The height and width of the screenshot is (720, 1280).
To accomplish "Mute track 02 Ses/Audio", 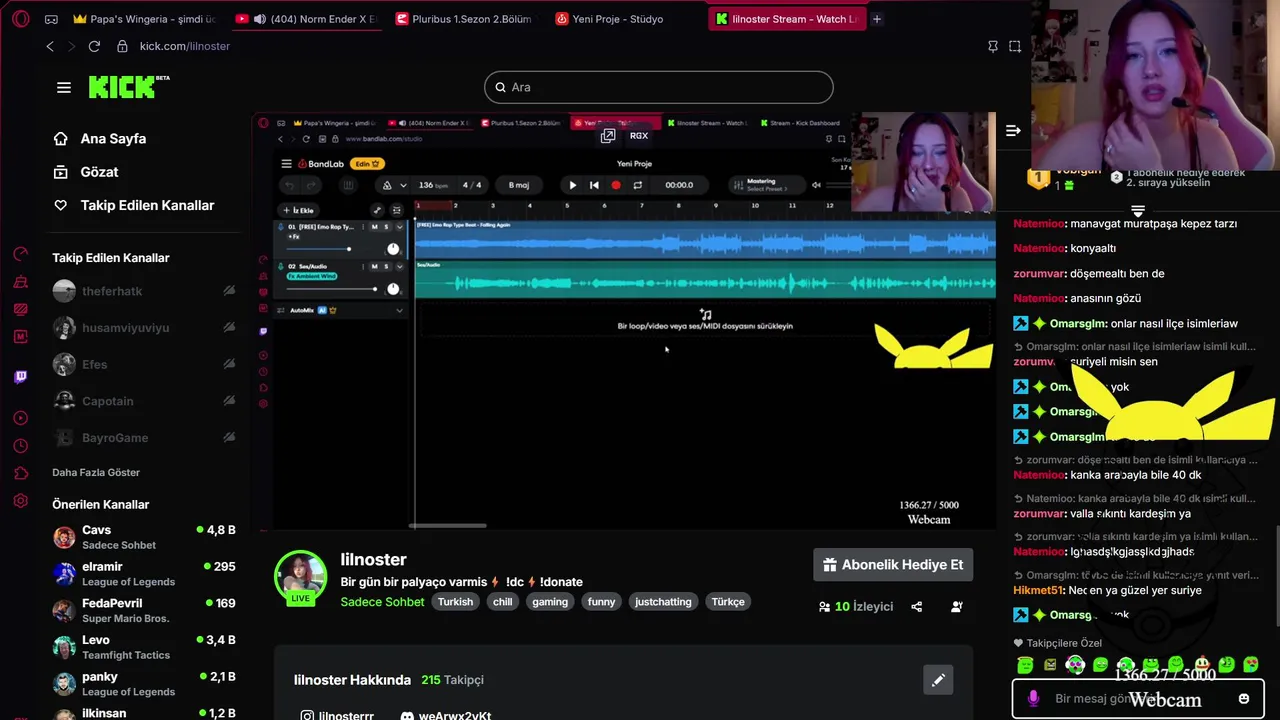I will click(x=375, y=266).
